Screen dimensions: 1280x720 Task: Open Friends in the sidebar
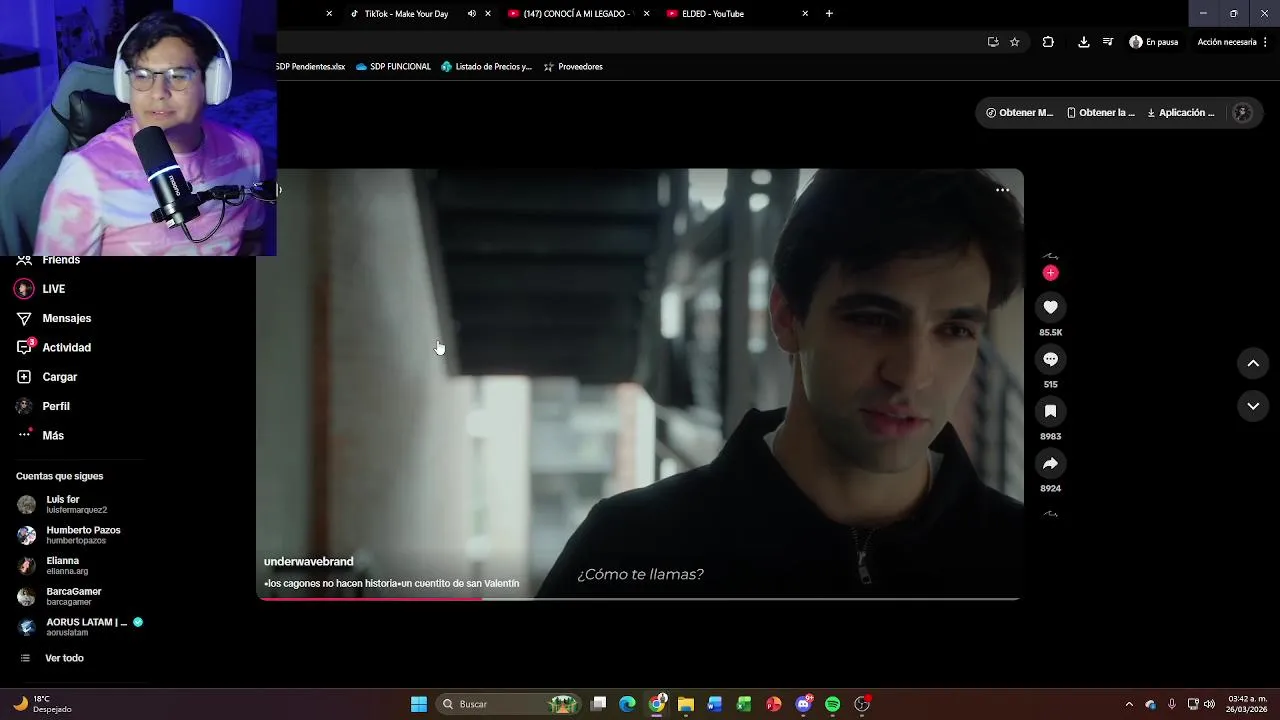[48, 260]
